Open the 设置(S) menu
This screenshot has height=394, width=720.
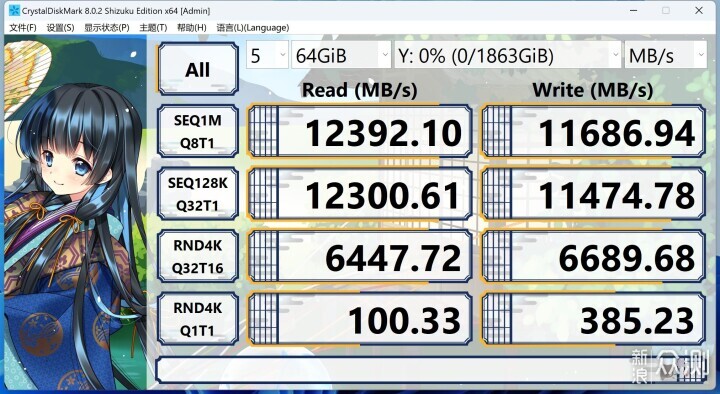(x=60, y=28)
